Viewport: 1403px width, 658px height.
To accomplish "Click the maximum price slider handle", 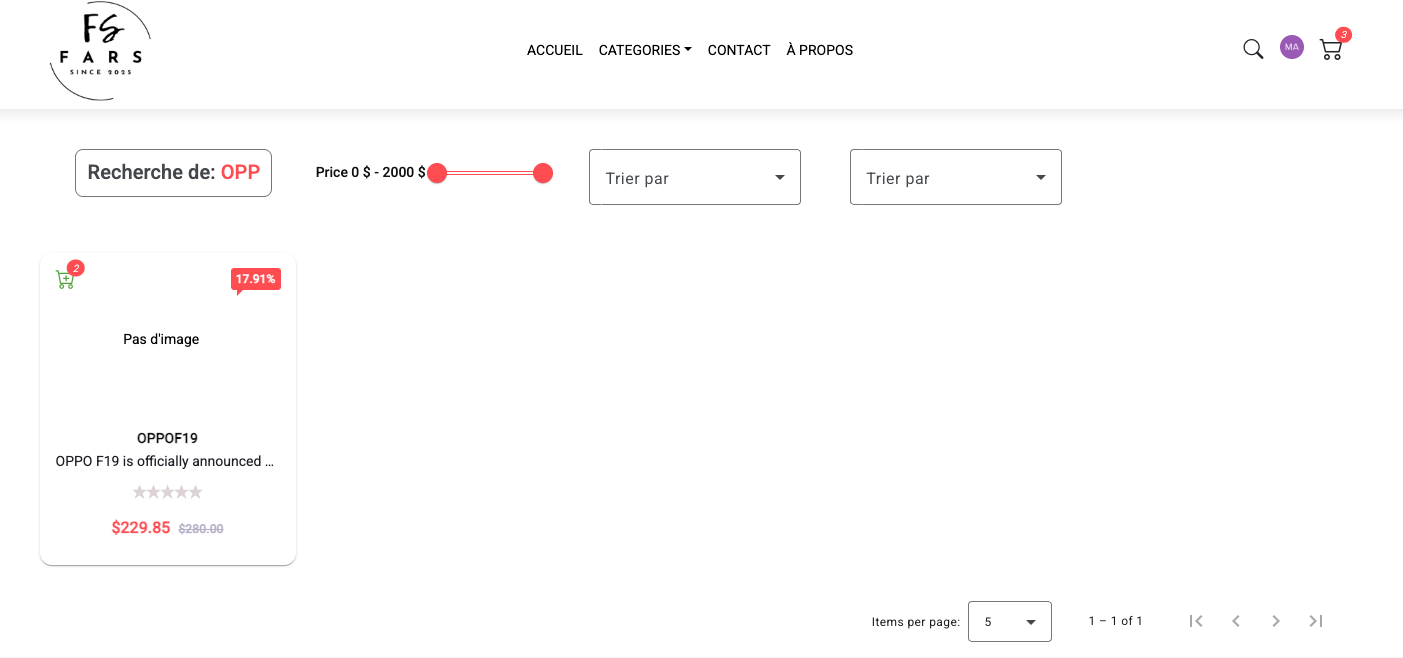I will click(x=543, y=173).
